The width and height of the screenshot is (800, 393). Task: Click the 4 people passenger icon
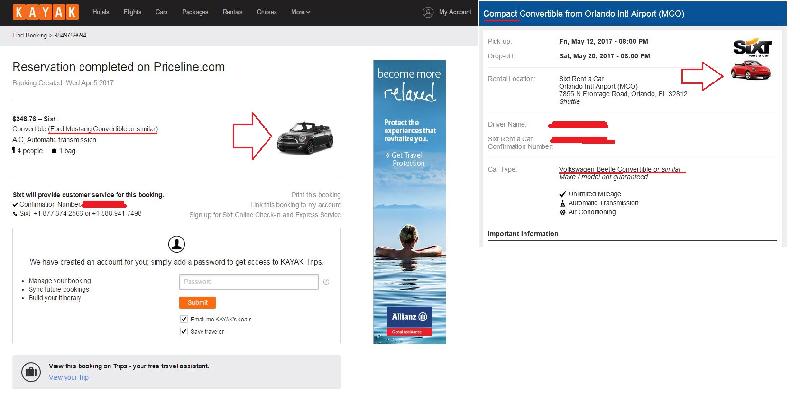[14, 151]
